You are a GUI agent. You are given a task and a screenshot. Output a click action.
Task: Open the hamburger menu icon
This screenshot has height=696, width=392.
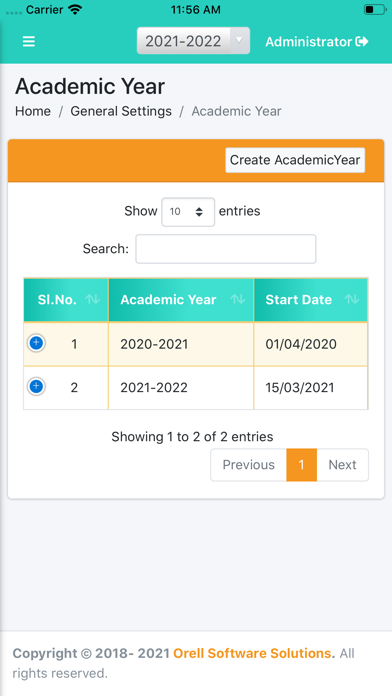(x=29, y=42)
